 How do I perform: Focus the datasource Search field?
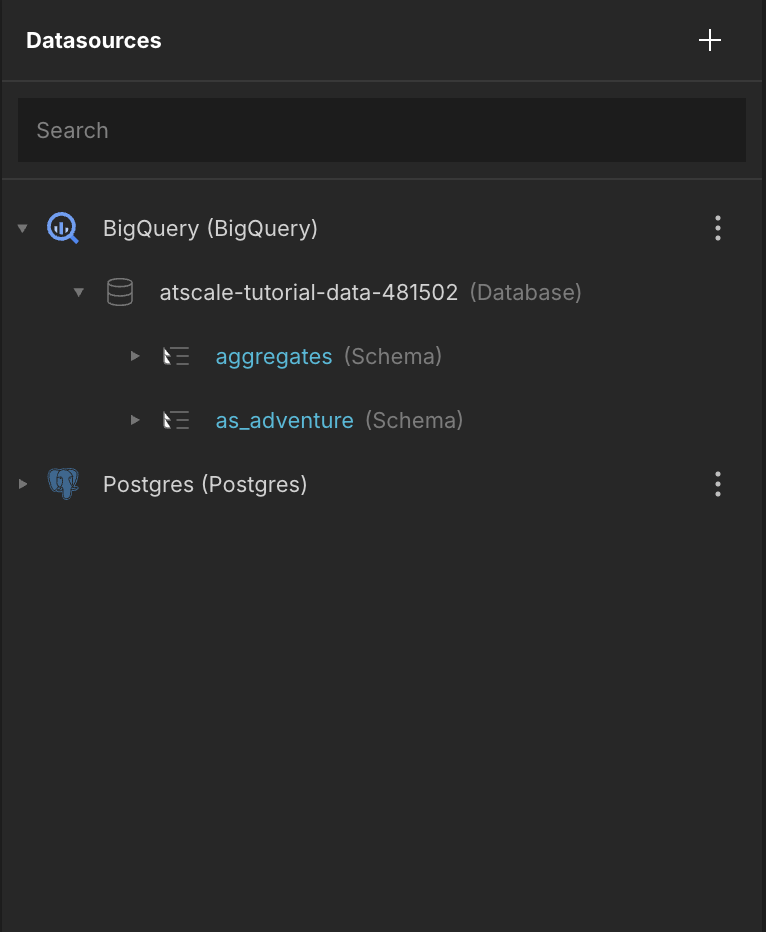point(382,130)
